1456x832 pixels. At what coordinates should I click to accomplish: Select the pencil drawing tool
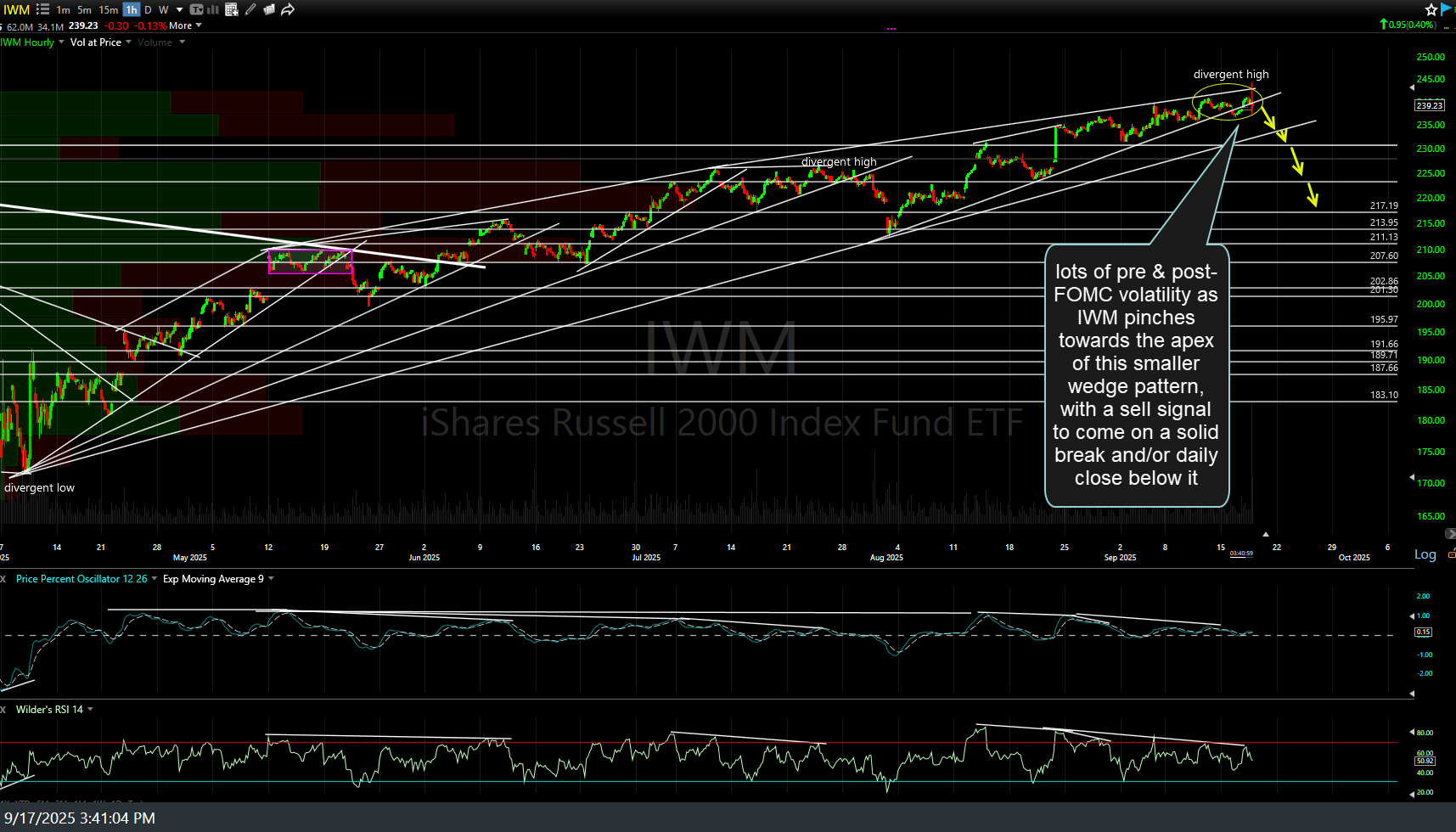[250, 9]
